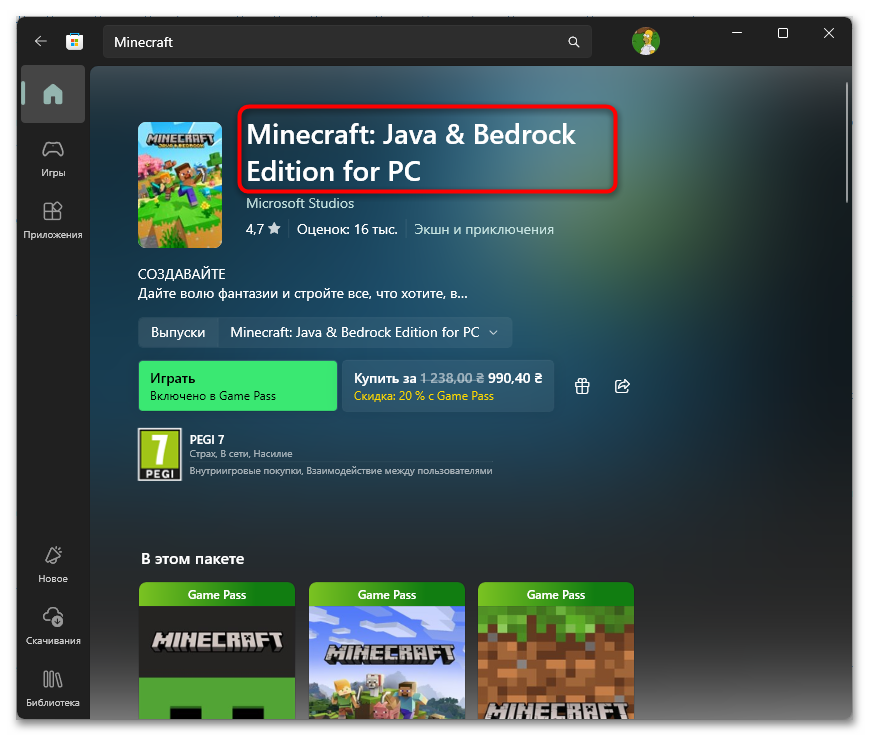Click the search magnifier icon

pyautogui.click(x=573, y=42)
